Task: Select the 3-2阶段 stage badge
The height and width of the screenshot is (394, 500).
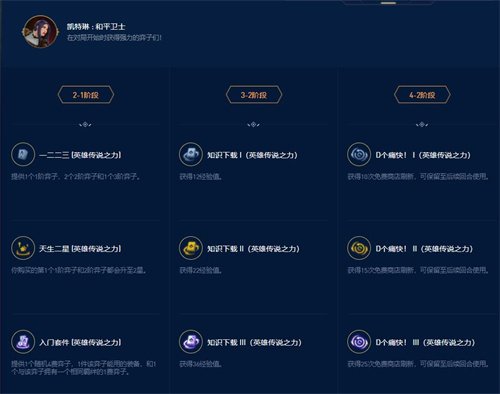Action: [254, 95]
